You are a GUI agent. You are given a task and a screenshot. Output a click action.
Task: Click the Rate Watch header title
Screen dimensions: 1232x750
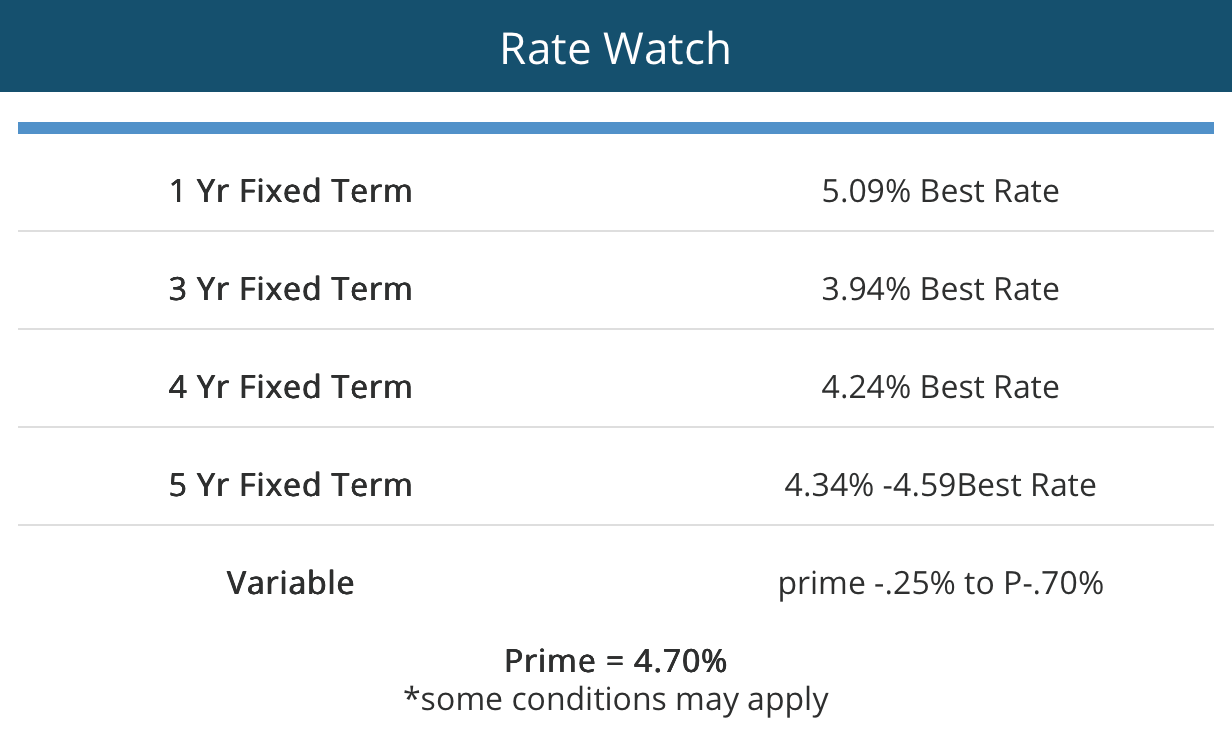pyautogui.click(x=615, y=49)
